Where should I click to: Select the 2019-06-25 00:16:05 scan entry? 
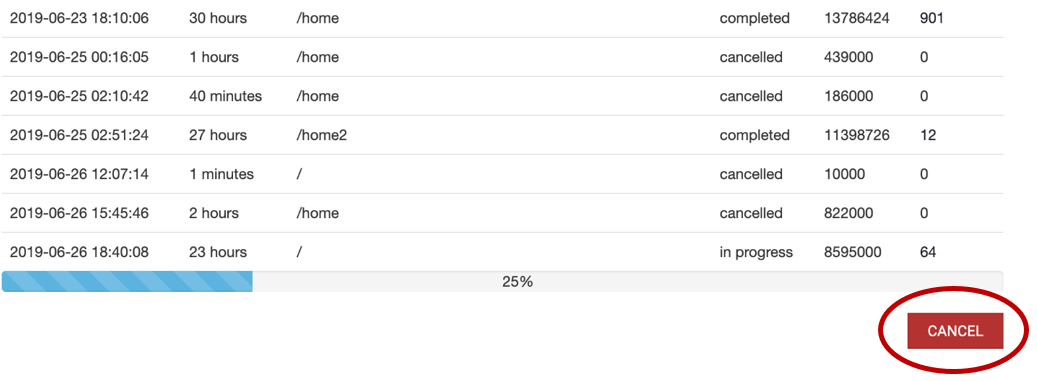502,58
